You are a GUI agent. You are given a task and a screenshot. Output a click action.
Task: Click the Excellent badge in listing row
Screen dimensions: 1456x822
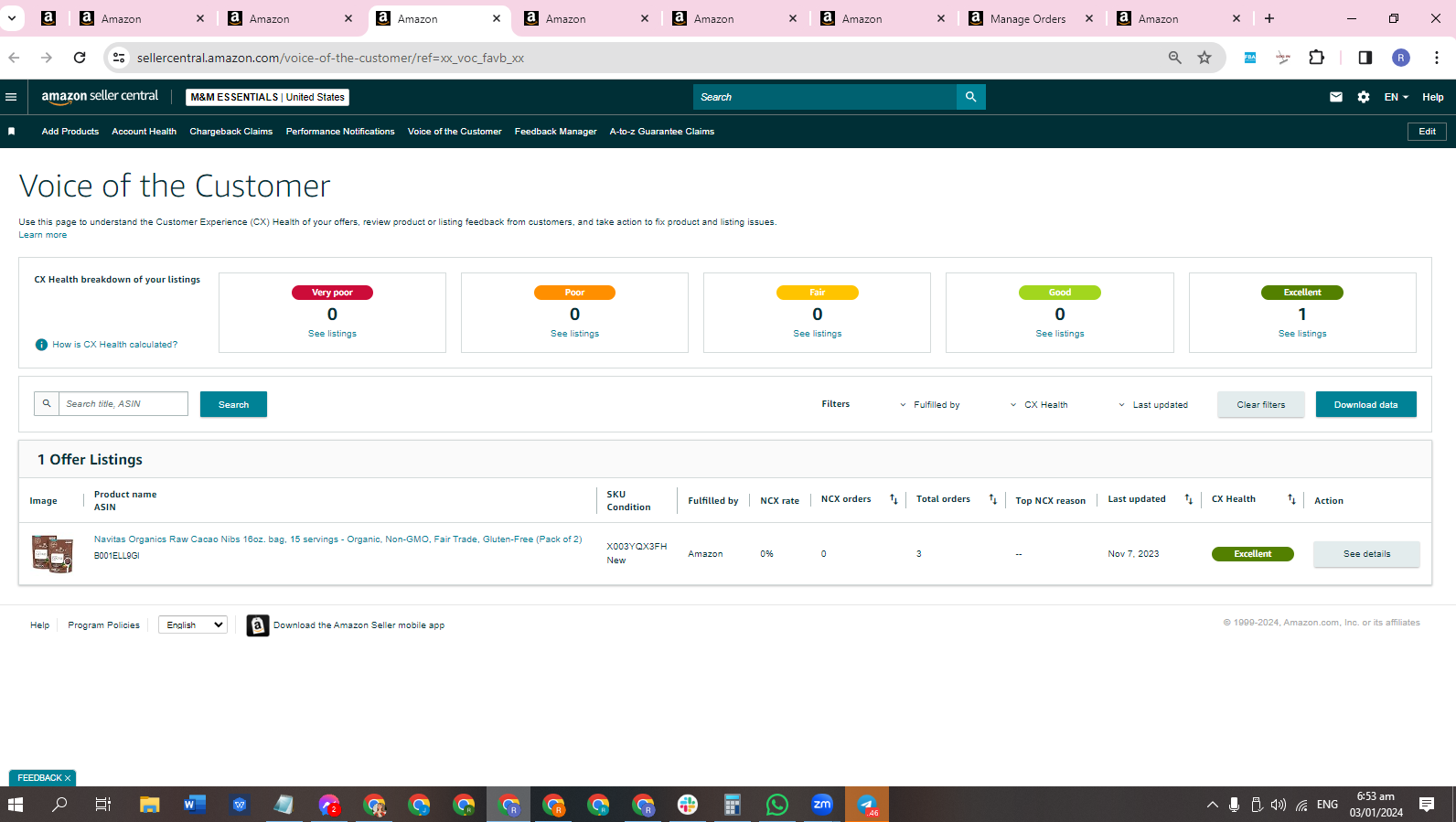1252,554
